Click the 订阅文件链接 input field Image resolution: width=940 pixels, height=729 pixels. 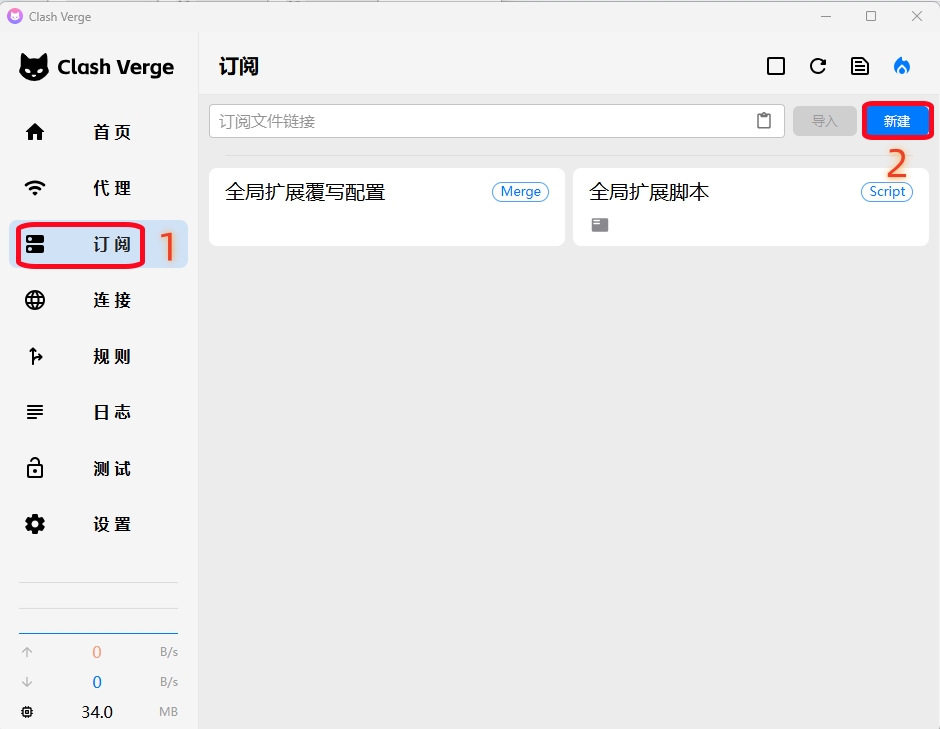tap(480, 121)
